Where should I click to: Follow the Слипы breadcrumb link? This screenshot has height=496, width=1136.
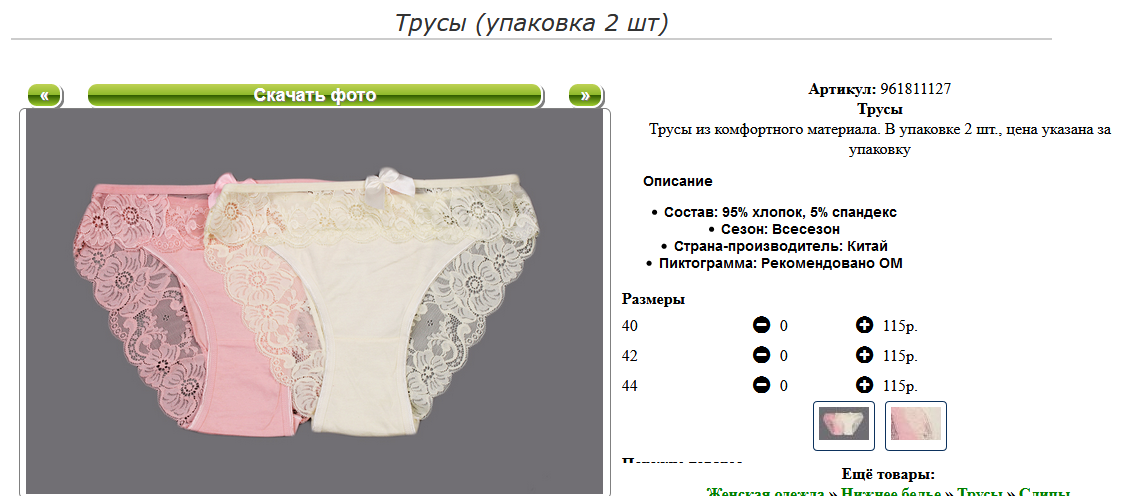(1044, 492)
